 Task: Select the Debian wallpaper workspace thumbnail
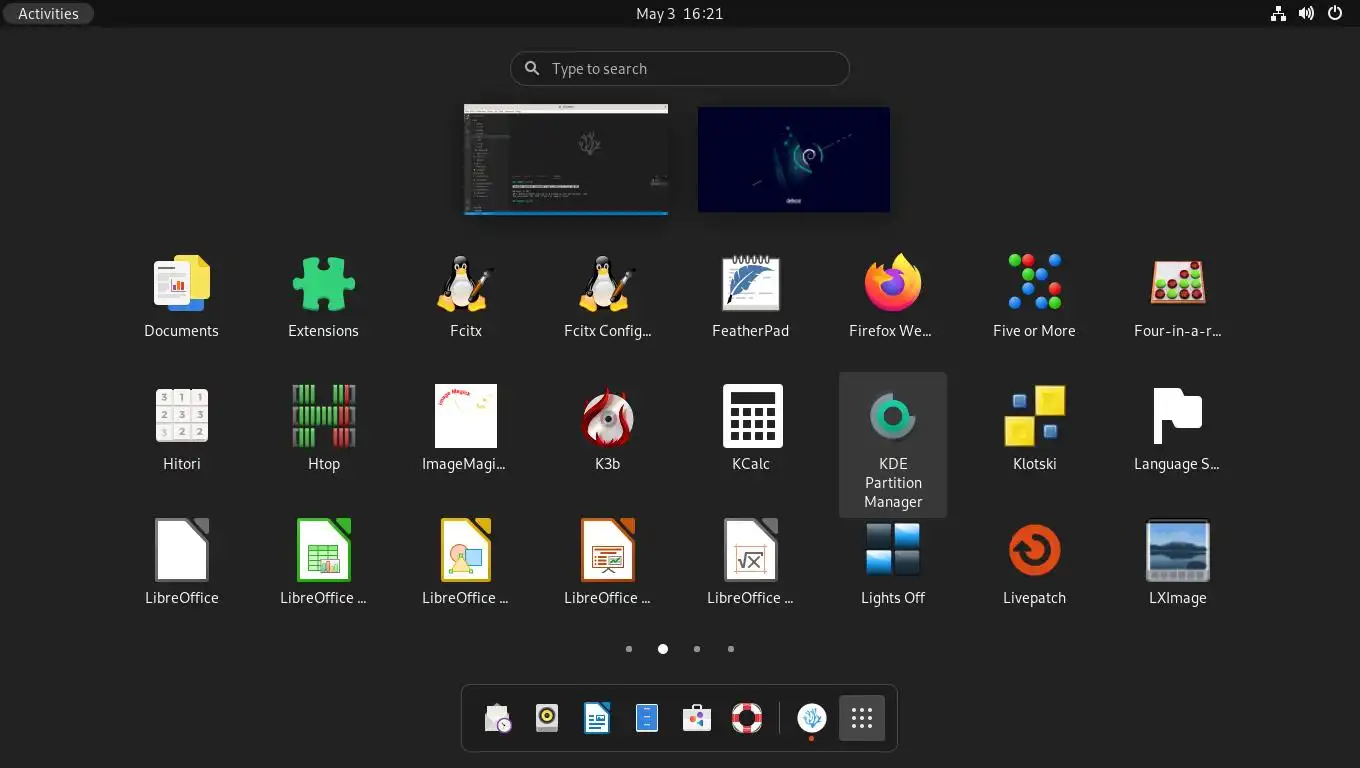794,159
